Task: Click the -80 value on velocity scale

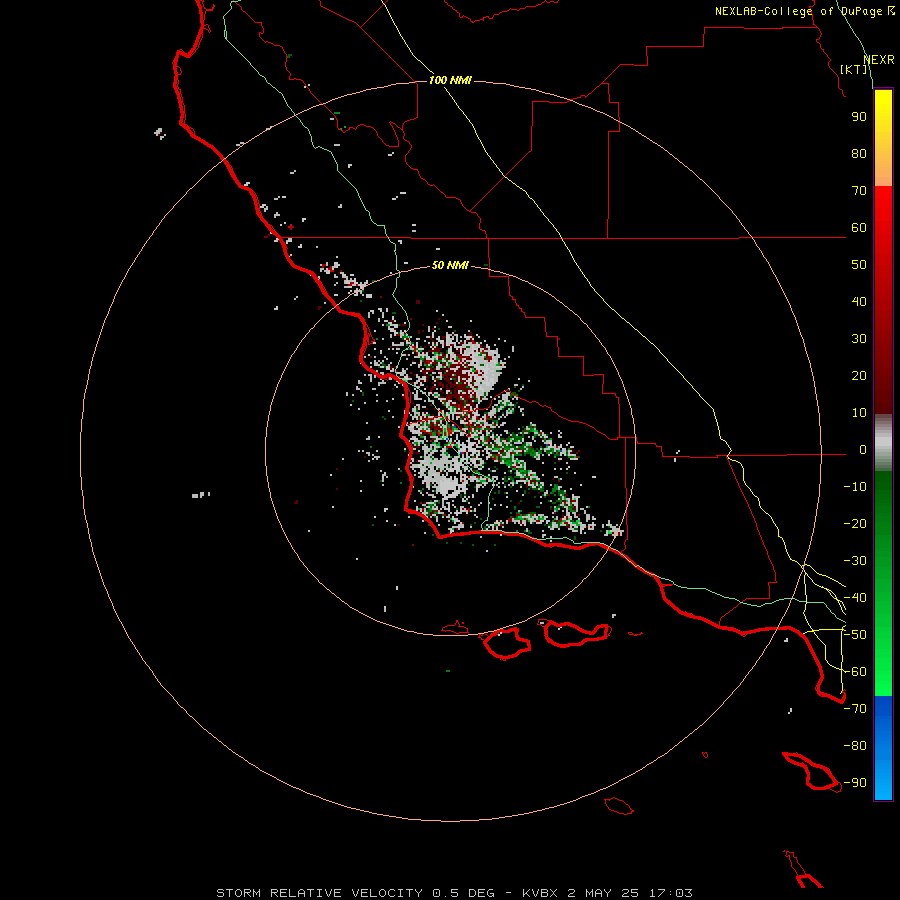Action: [855, 746]
